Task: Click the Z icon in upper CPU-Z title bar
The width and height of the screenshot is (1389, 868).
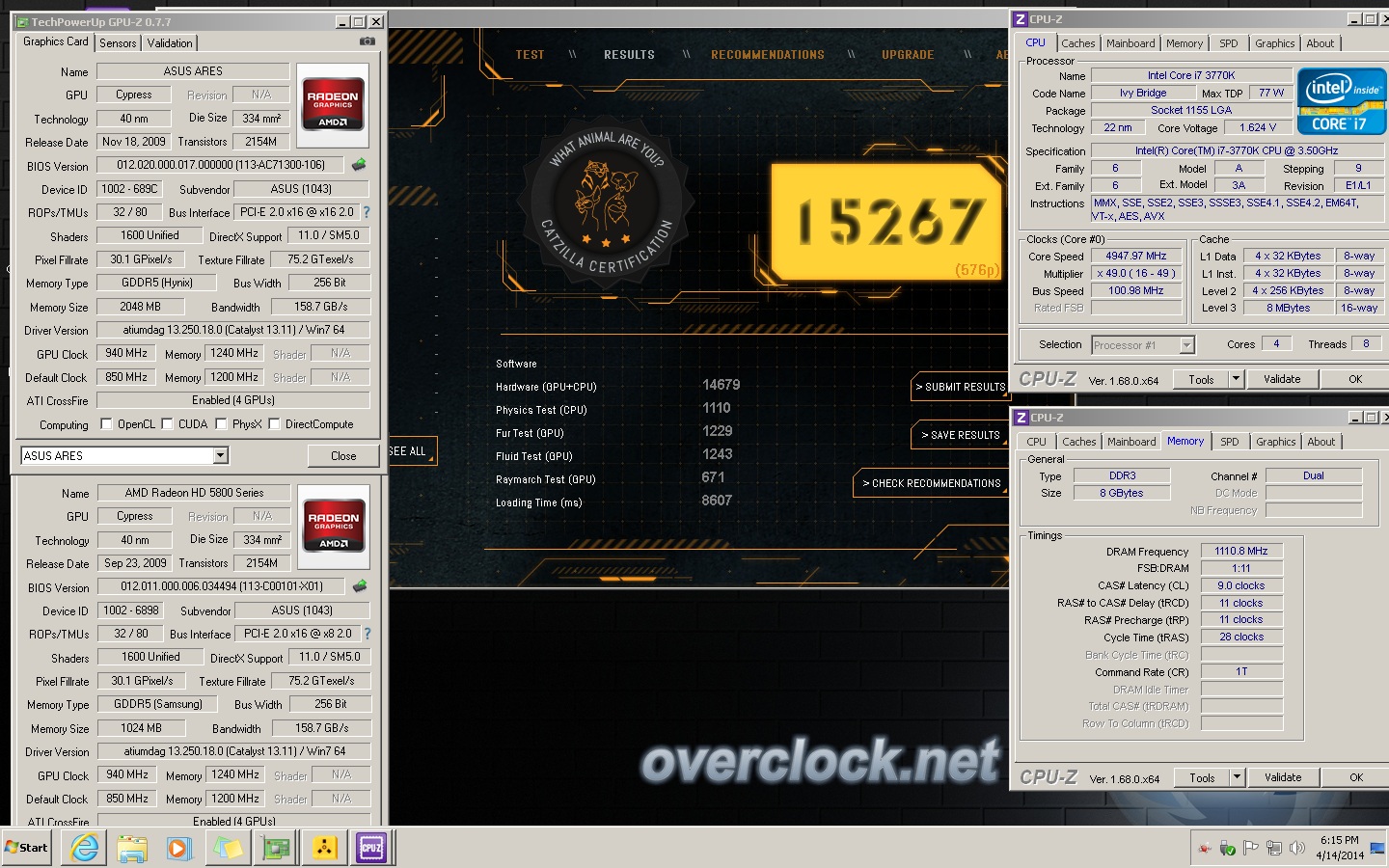Action: pos(1021,19)
